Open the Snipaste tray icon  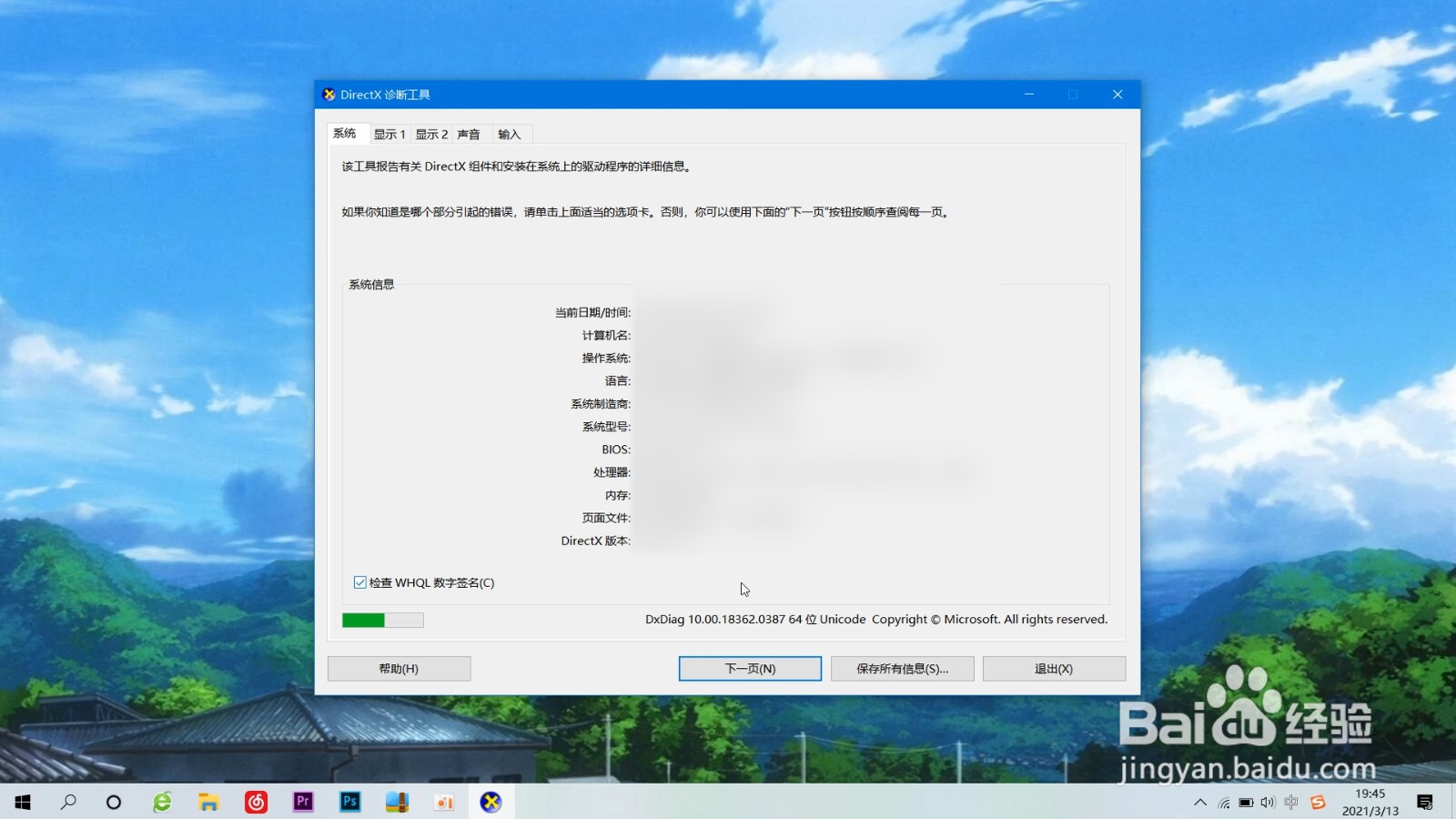tap(1319, 803)
